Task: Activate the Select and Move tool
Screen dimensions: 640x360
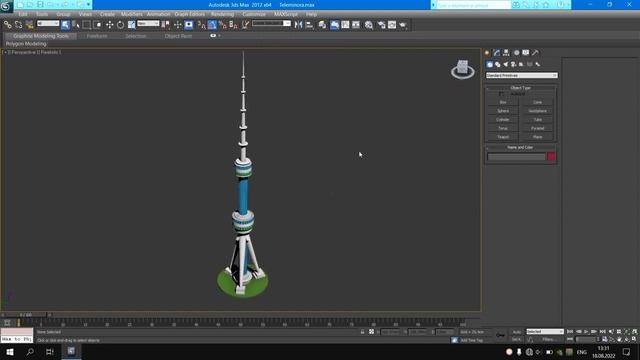Action: click(109, 25)
